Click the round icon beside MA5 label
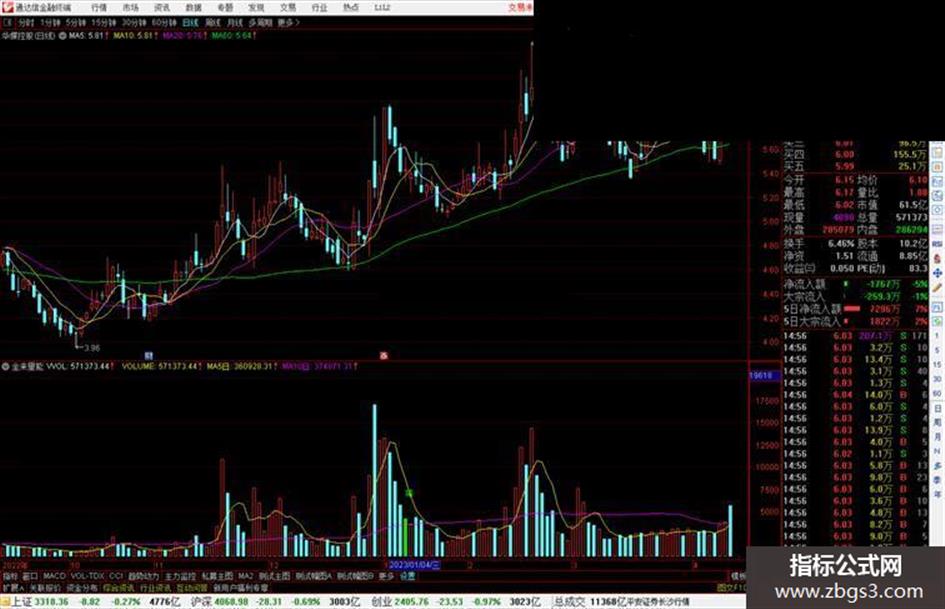945x609 pixels. tap(63, 36)
